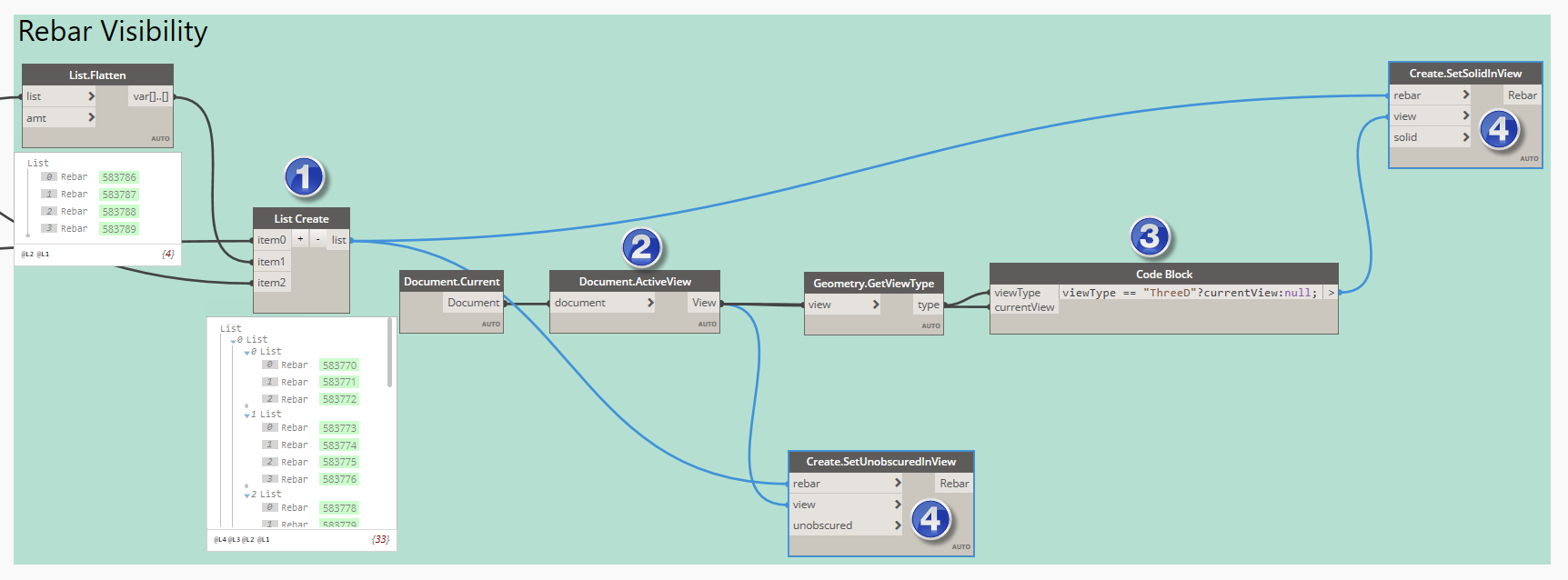
Task: Select the Geometry.GetViewType node header
Action: click(x=873, y=283)
